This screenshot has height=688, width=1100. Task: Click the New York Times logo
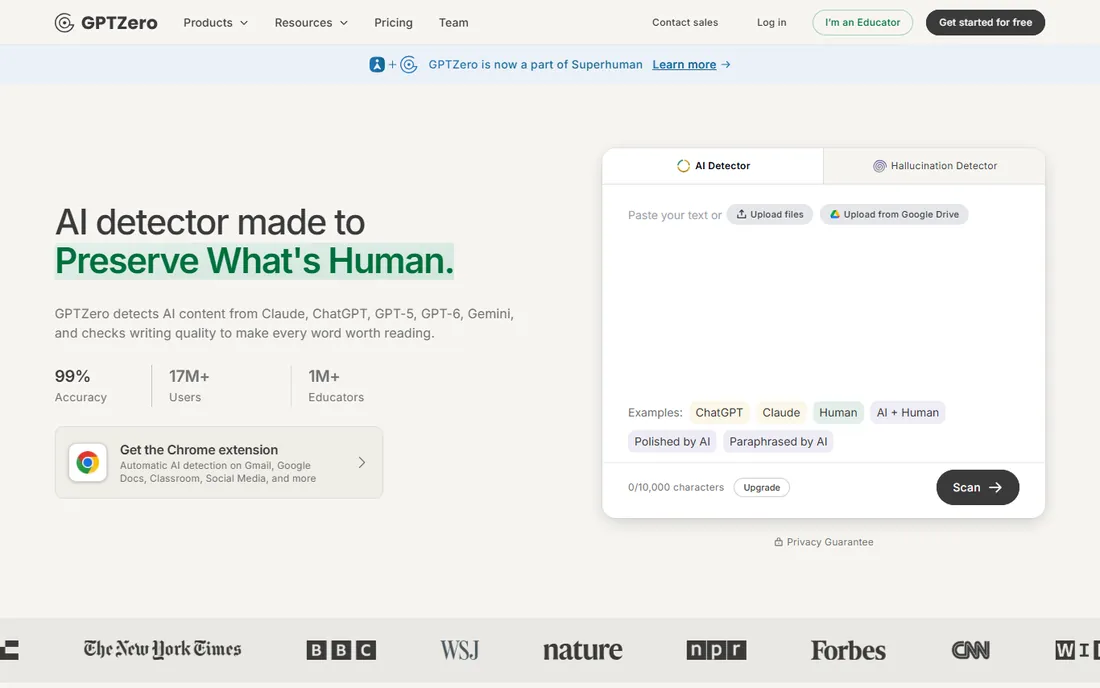pos(162,649)
